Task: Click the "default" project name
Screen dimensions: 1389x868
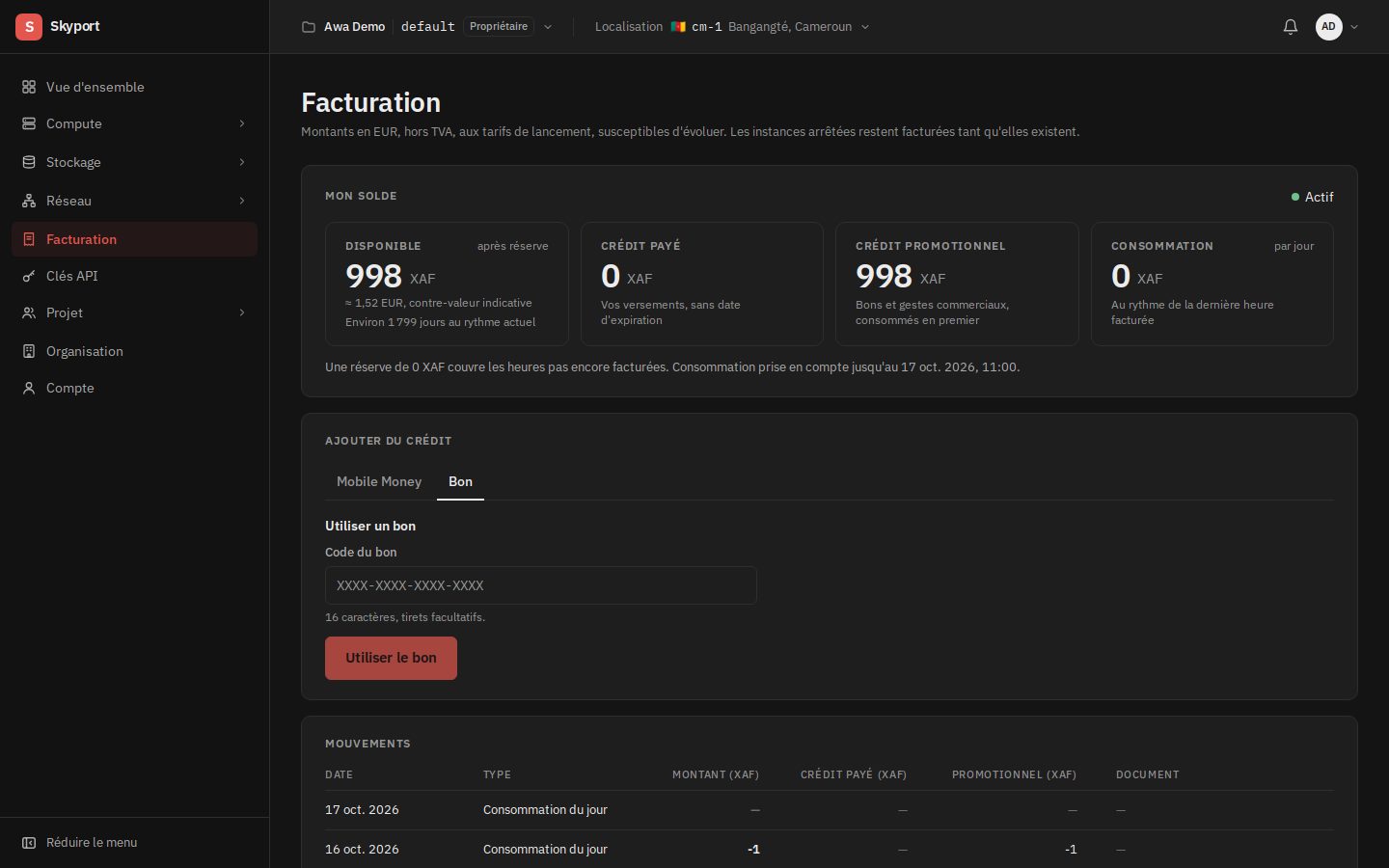Action: [x=427, y=27]
